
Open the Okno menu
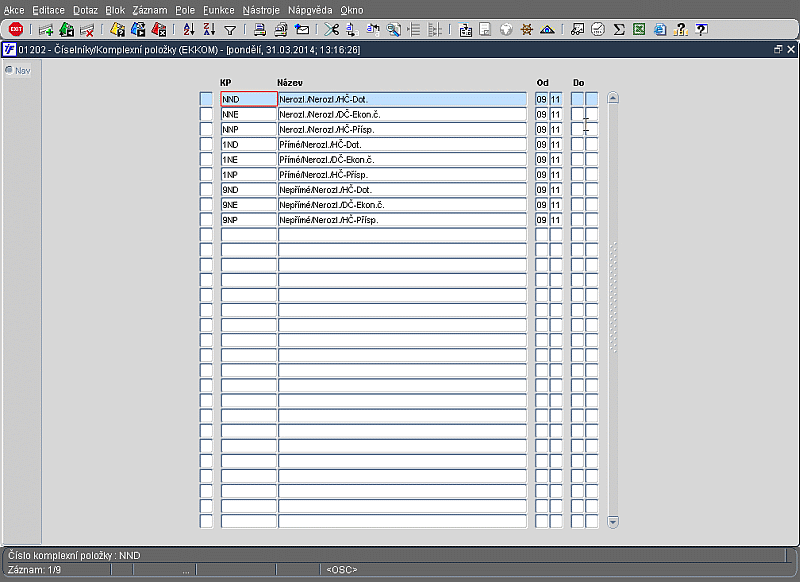[352, 10]
